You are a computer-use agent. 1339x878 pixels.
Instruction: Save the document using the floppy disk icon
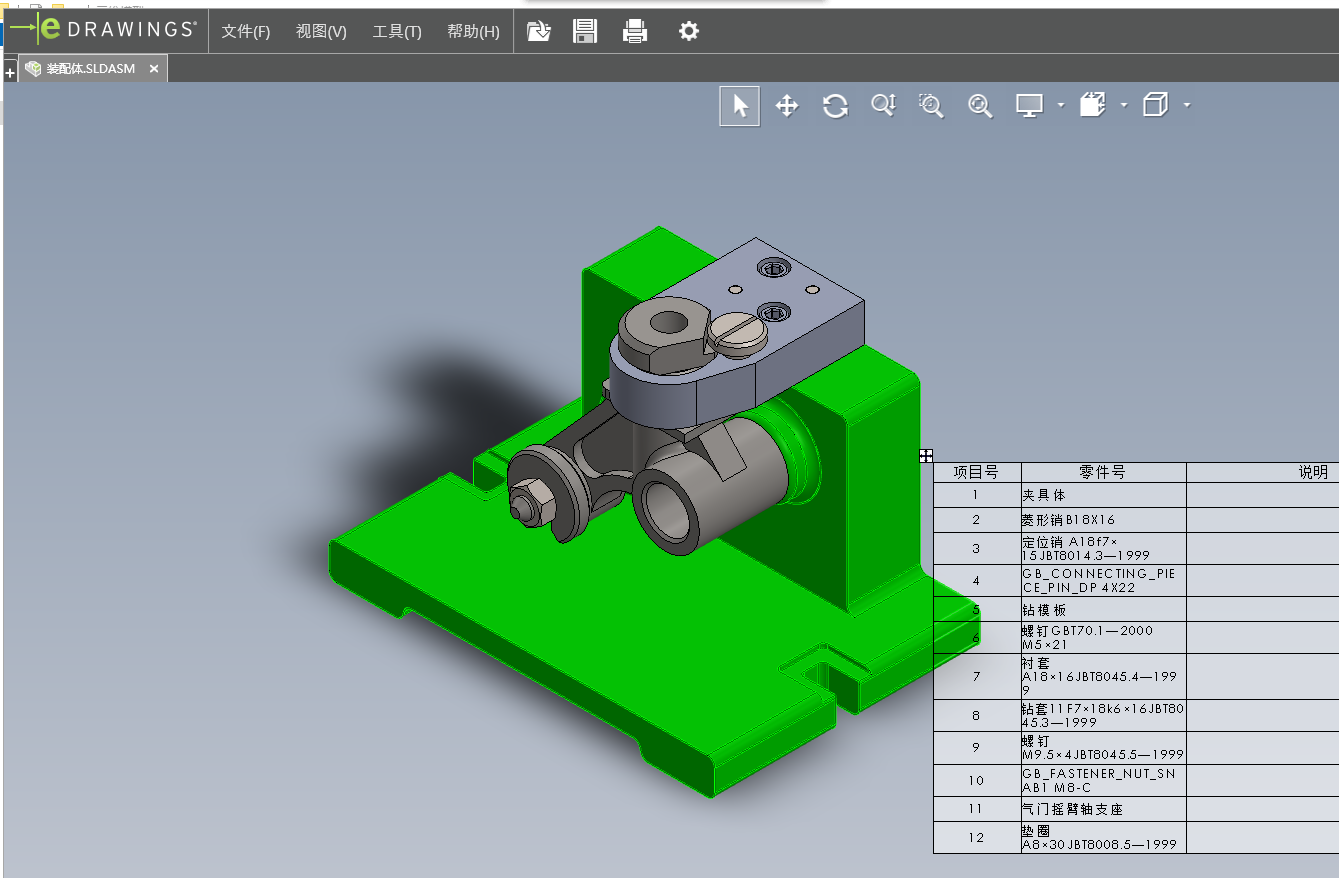click(x=585, y=31)
